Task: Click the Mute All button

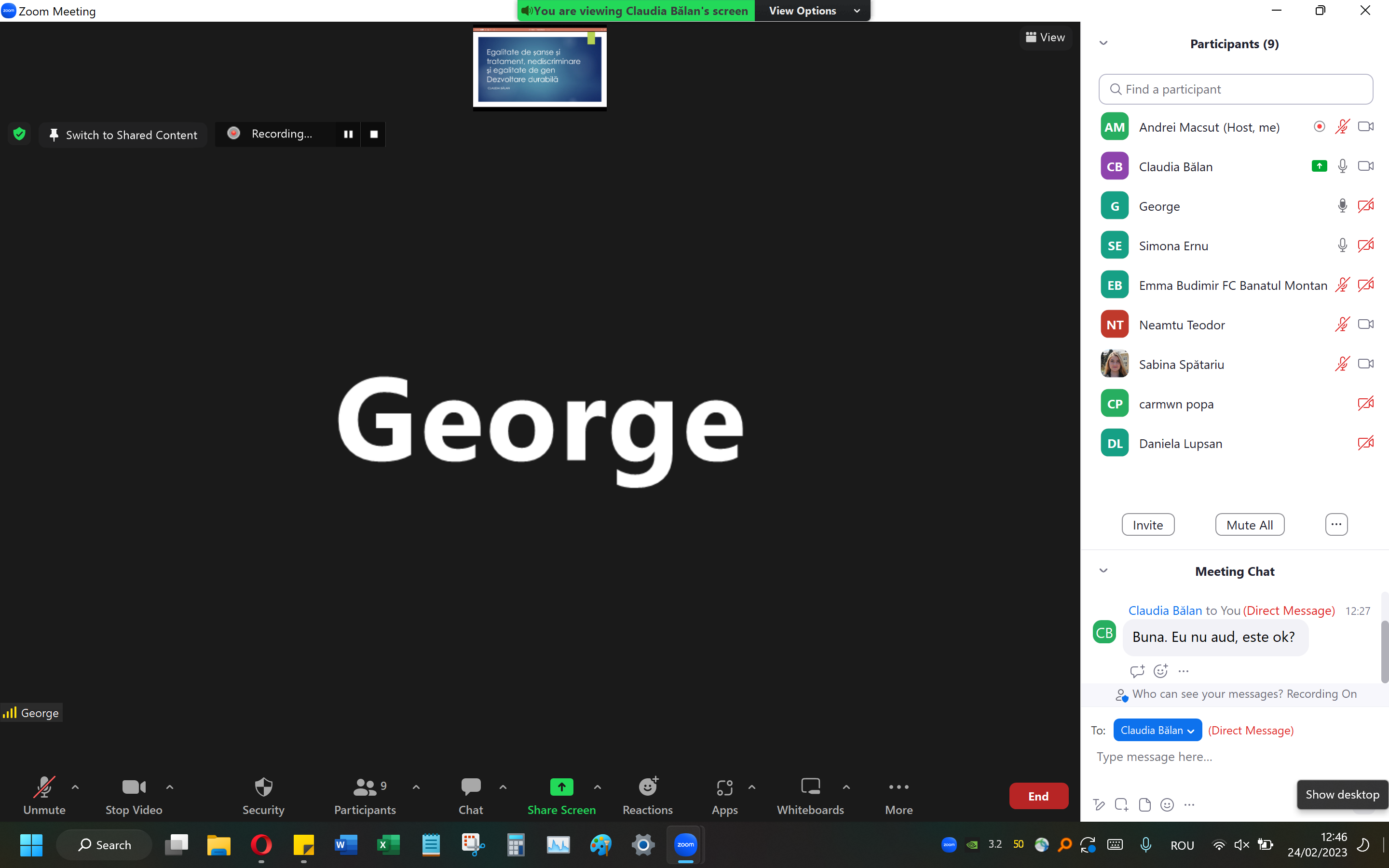Action: [x=1249, y=525]
